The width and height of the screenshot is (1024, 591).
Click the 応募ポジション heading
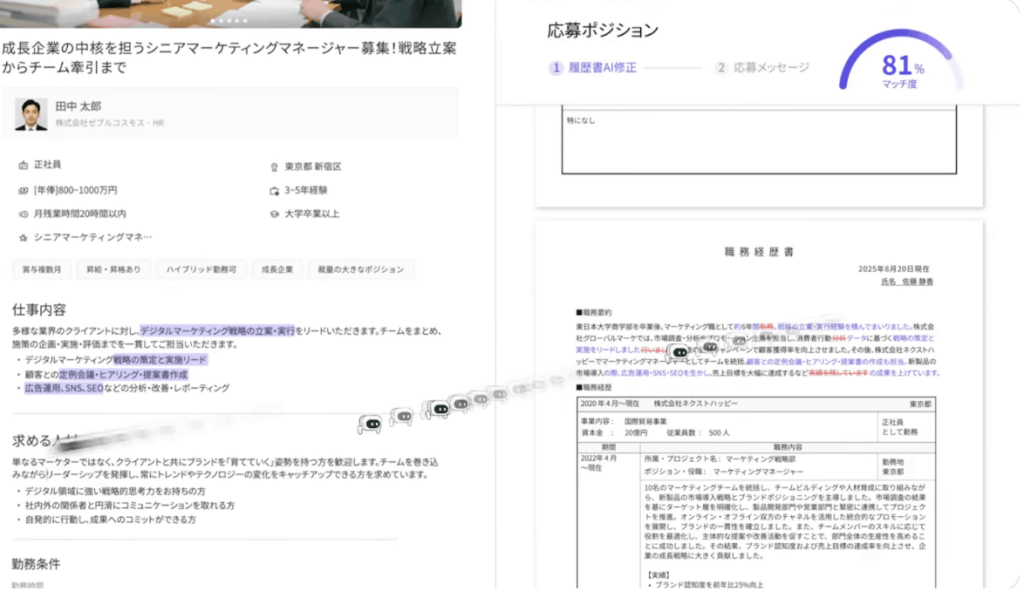click(603, 31)
